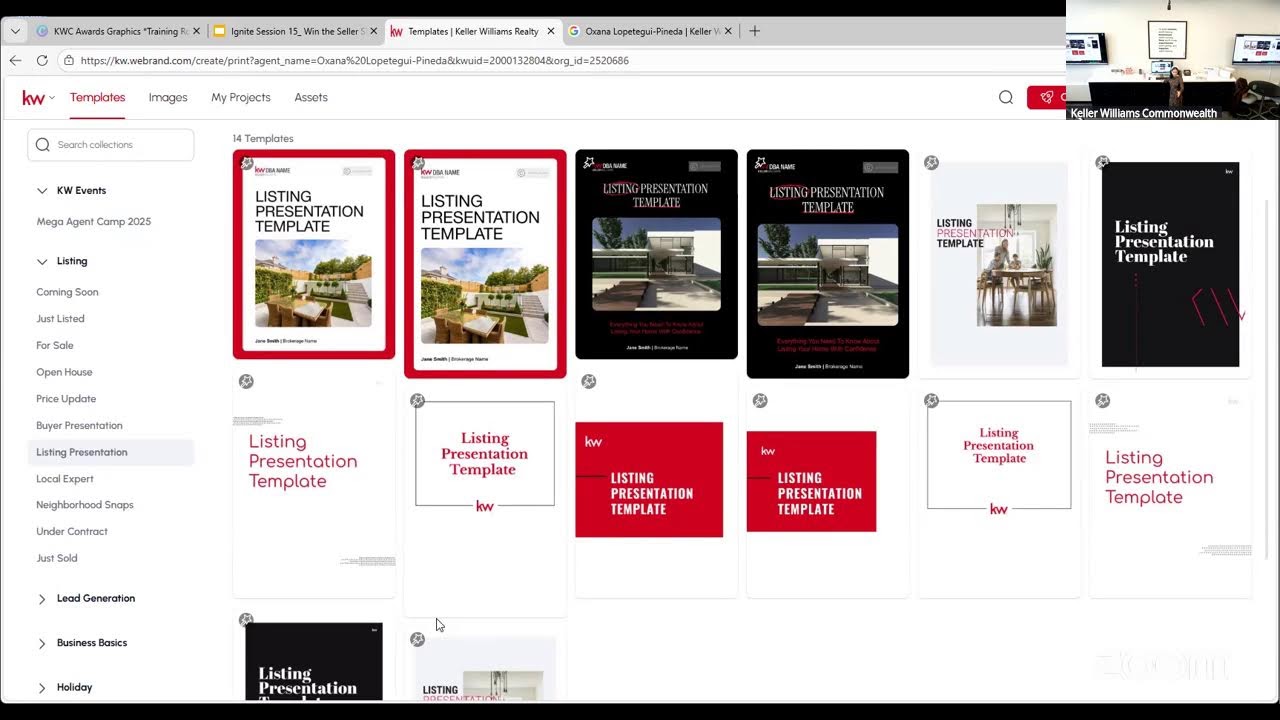Screen dimensions: 1280x720
Task: Open the Images nav tab
Action: pyautogui.click(x=168, y=97)
